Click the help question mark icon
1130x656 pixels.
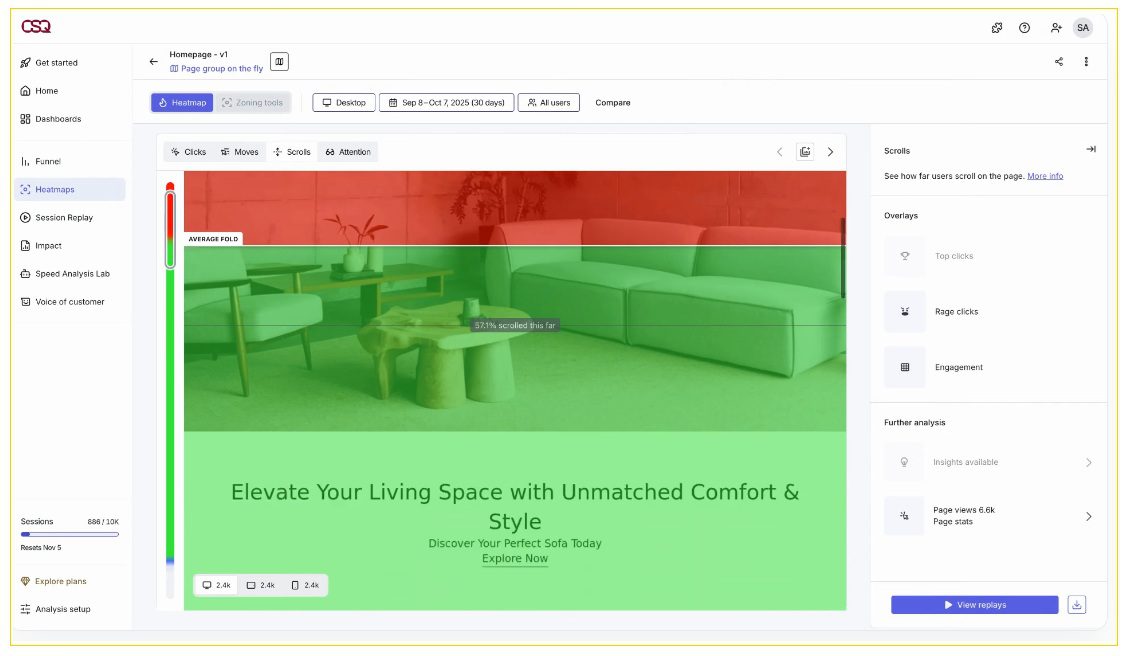(x=1024, y=28)
